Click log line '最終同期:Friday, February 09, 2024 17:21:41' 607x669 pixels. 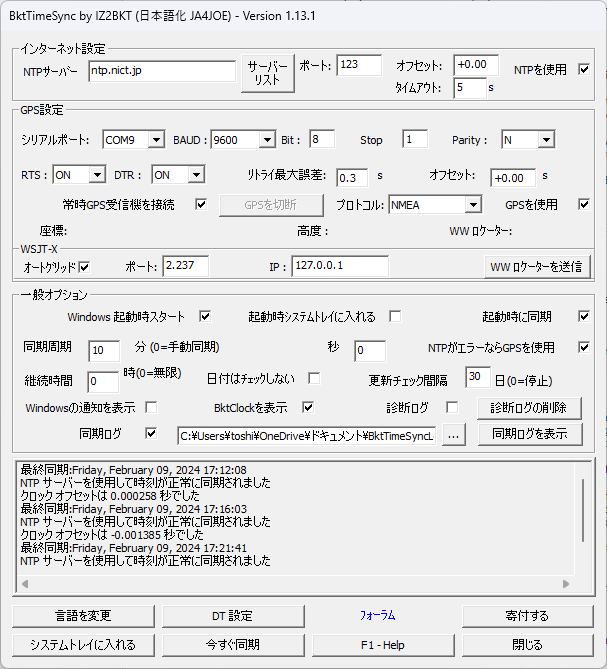[134, 548]
